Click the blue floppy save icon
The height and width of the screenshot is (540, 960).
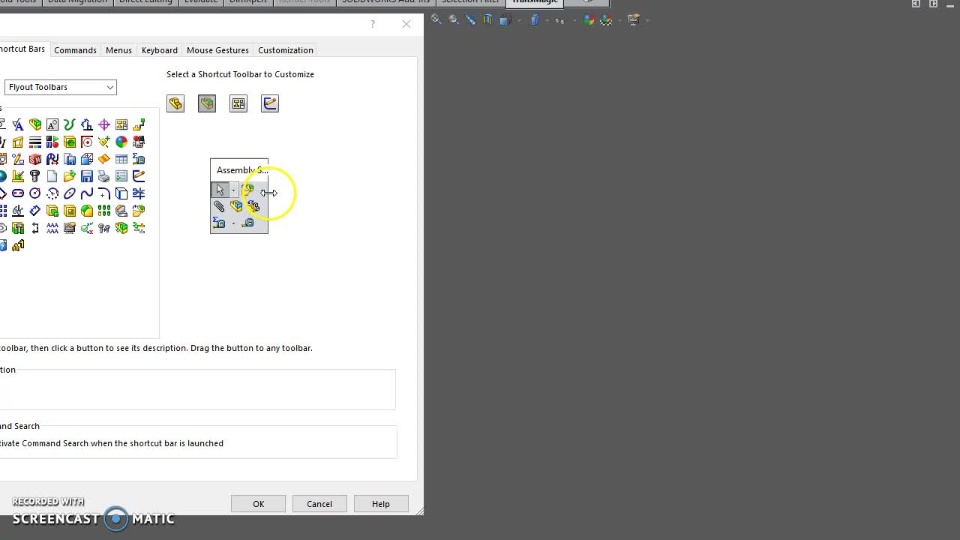87,176
